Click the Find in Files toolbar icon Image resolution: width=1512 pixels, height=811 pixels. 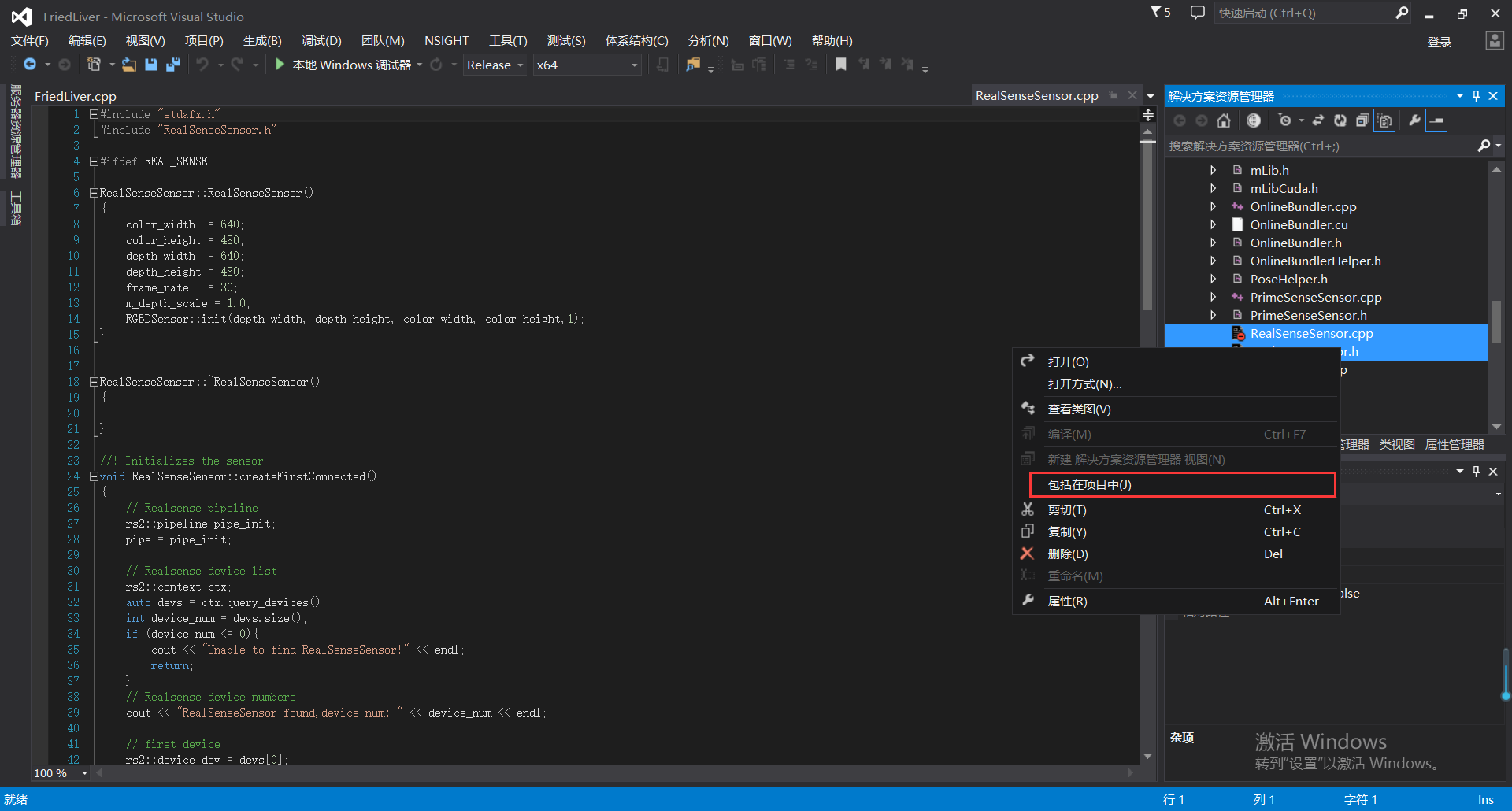(693, 65)
